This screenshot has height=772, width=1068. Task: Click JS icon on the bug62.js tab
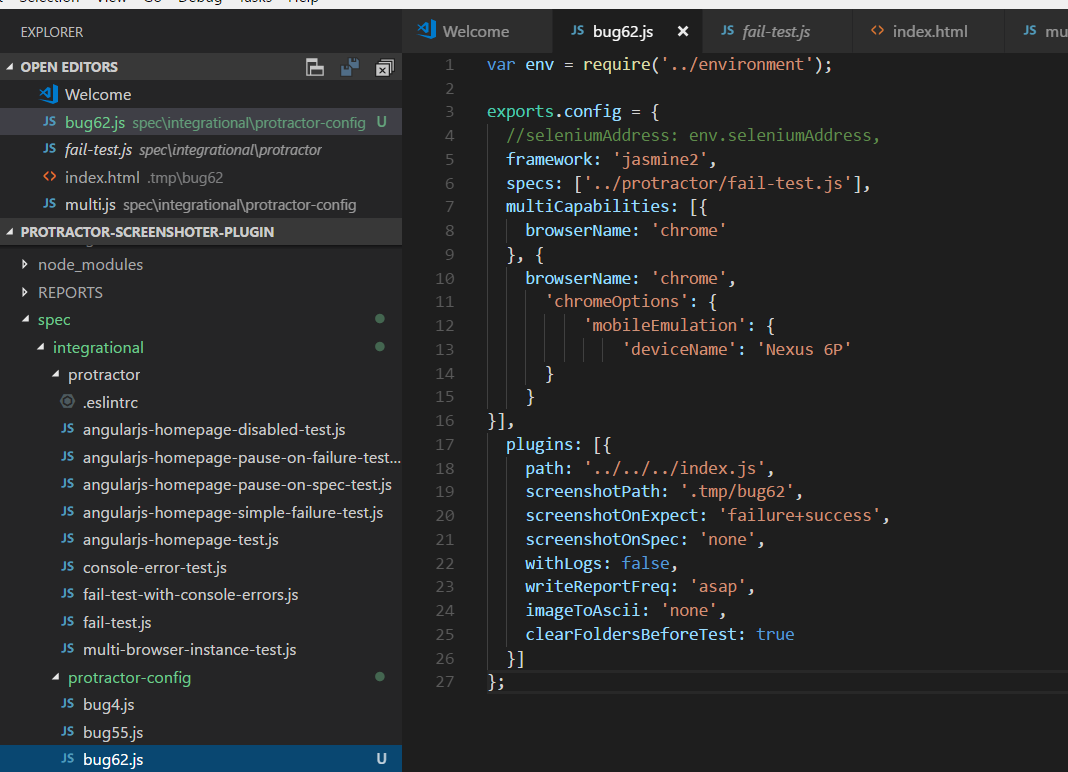(578, 30)
